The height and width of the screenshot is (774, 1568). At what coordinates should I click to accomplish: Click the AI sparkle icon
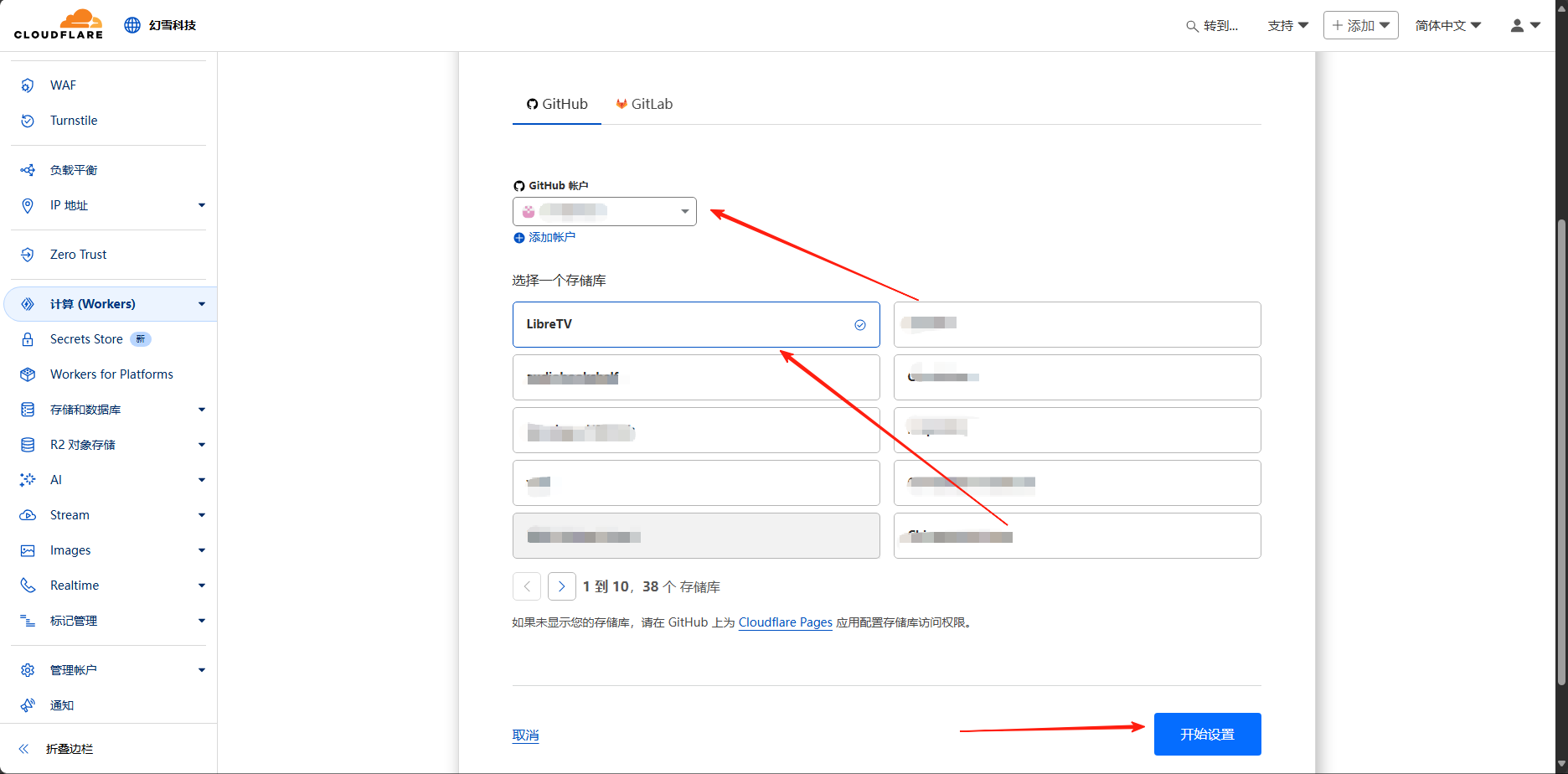(x=28, y=480)
